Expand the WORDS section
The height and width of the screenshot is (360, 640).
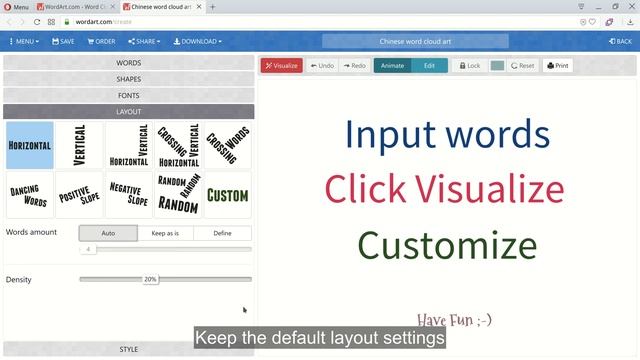coord(129,63)
